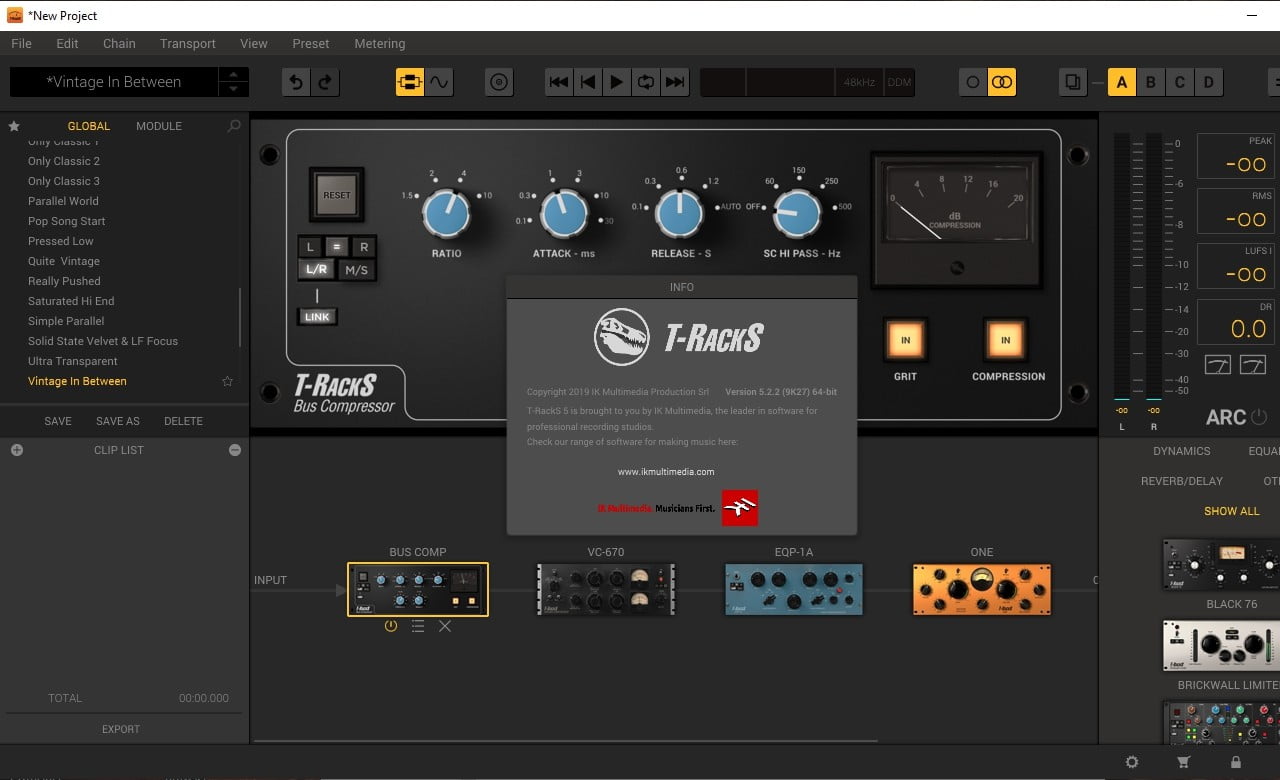Click the RESET button on compressor
This screenshot has height=780, width=1280.
point(337,195)
